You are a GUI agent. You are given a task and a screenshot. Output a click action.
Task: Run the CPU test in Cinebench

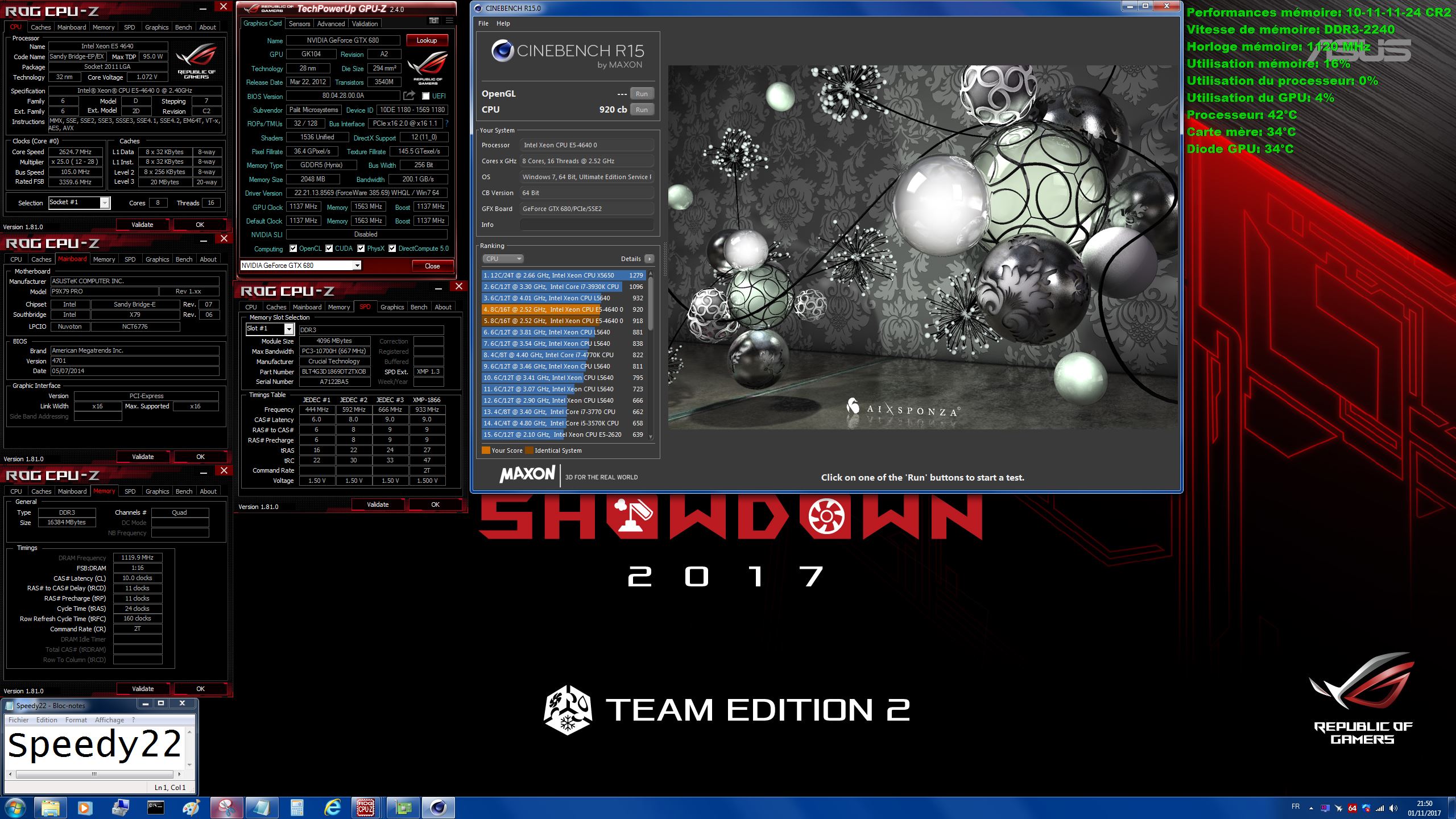642,110
